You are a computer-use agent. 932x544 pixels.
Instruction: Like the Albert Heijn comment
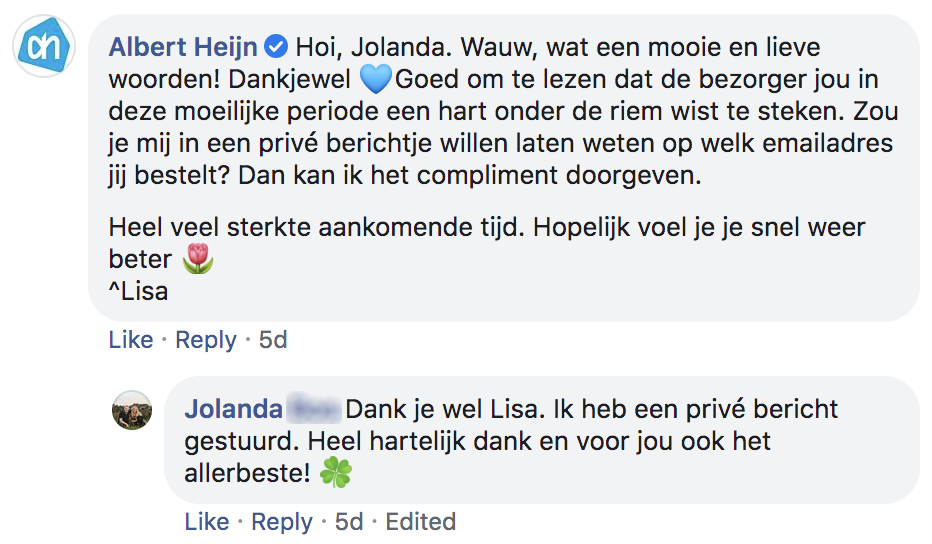pyautogui.click(x=130, y=340)
